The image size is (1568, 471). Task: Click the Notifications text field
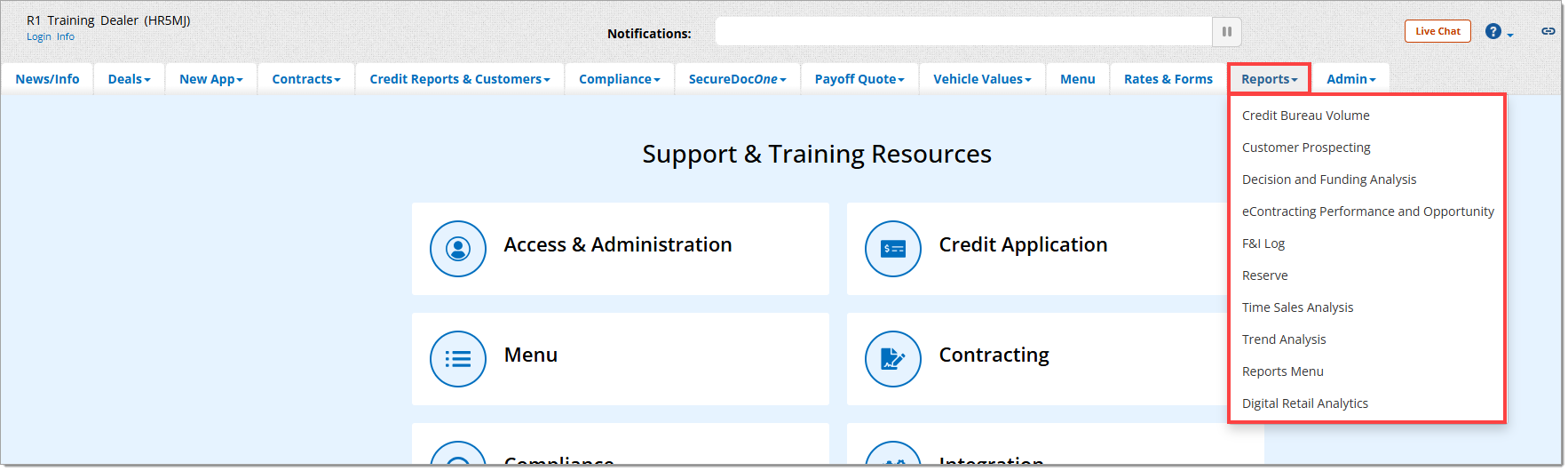(963, 32)
